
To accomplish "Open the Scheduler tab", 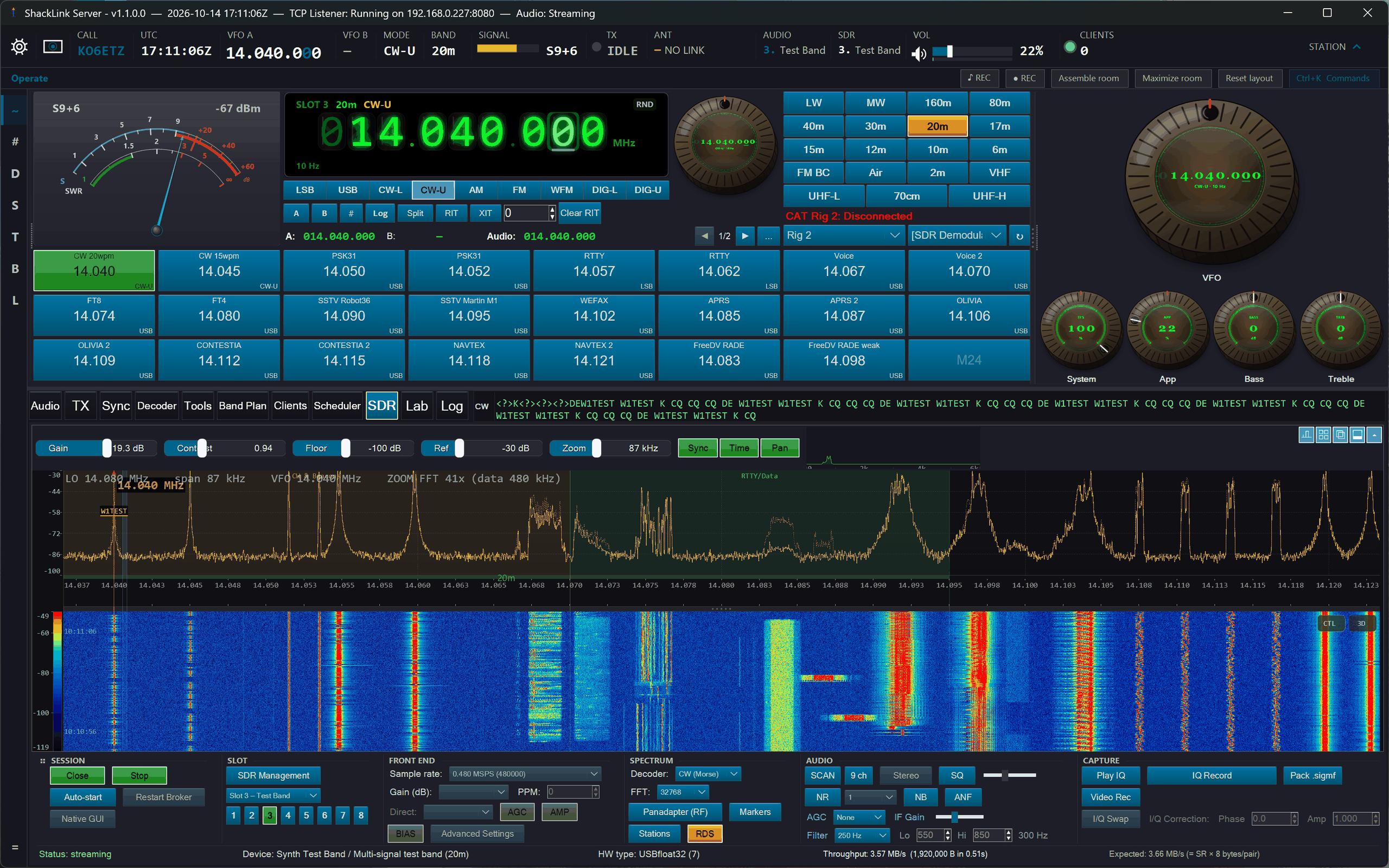I will coord(337,406).
